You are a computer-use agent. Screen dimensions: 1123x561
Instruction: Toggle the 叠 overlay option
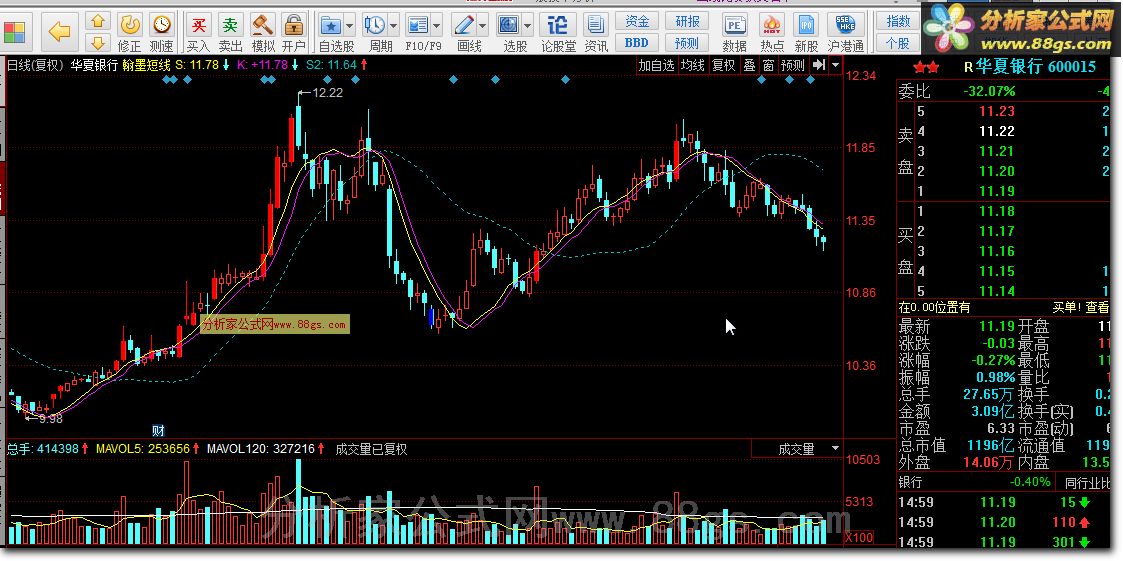pyautogui.click(x=749, y=65)
